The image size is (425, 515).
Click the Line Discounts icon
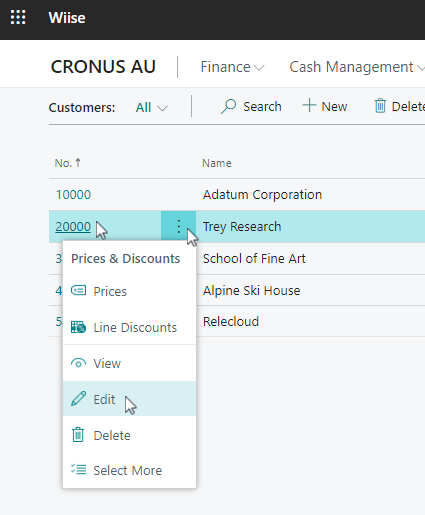click(x=78, y=327)
